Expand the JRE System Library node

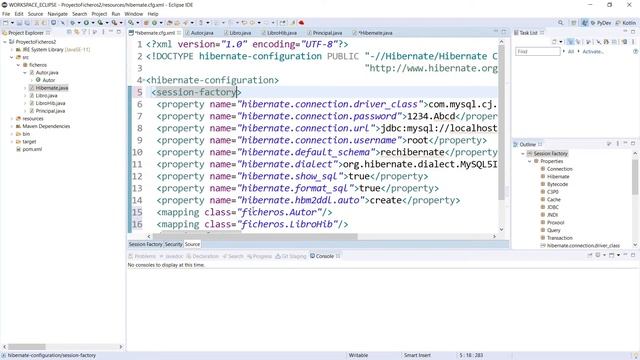[12, 49]
